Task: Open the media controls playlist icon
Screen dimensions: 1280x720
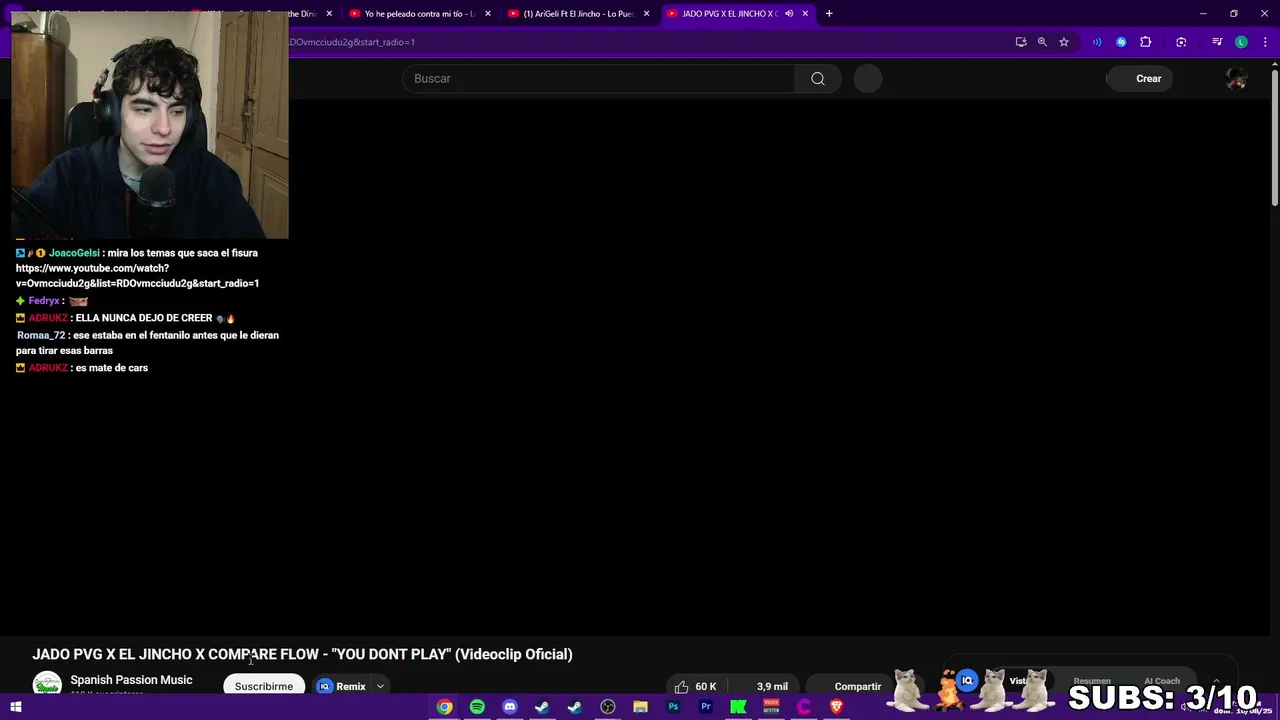Action: coord(1217,42)
